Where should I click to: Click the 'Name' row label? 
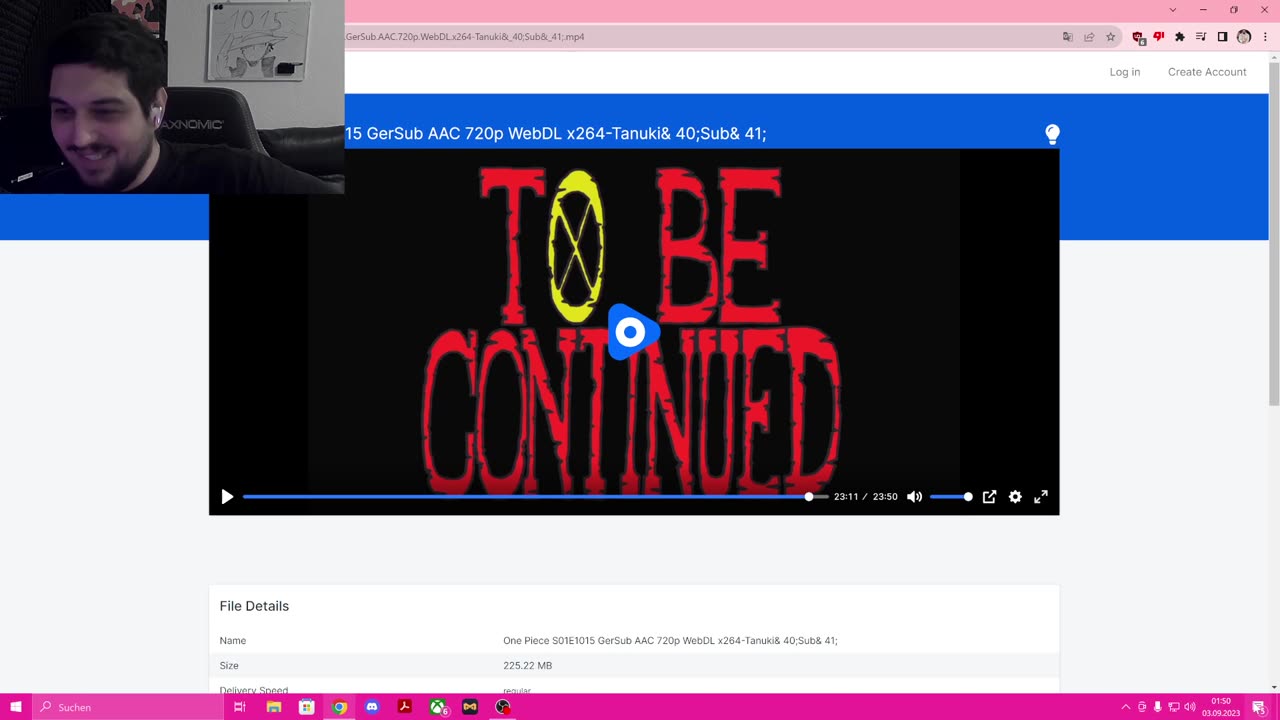tap(232, 641)
